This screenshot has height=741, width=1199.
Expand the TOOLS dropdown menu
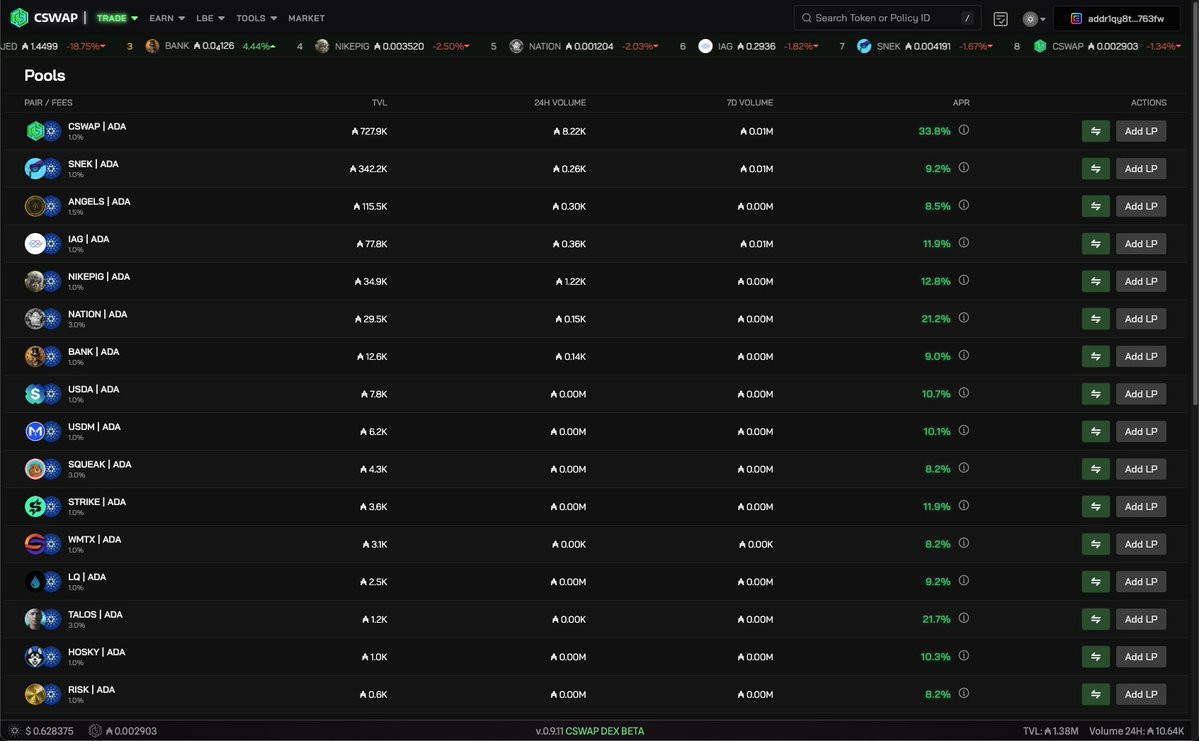[256, 18]
